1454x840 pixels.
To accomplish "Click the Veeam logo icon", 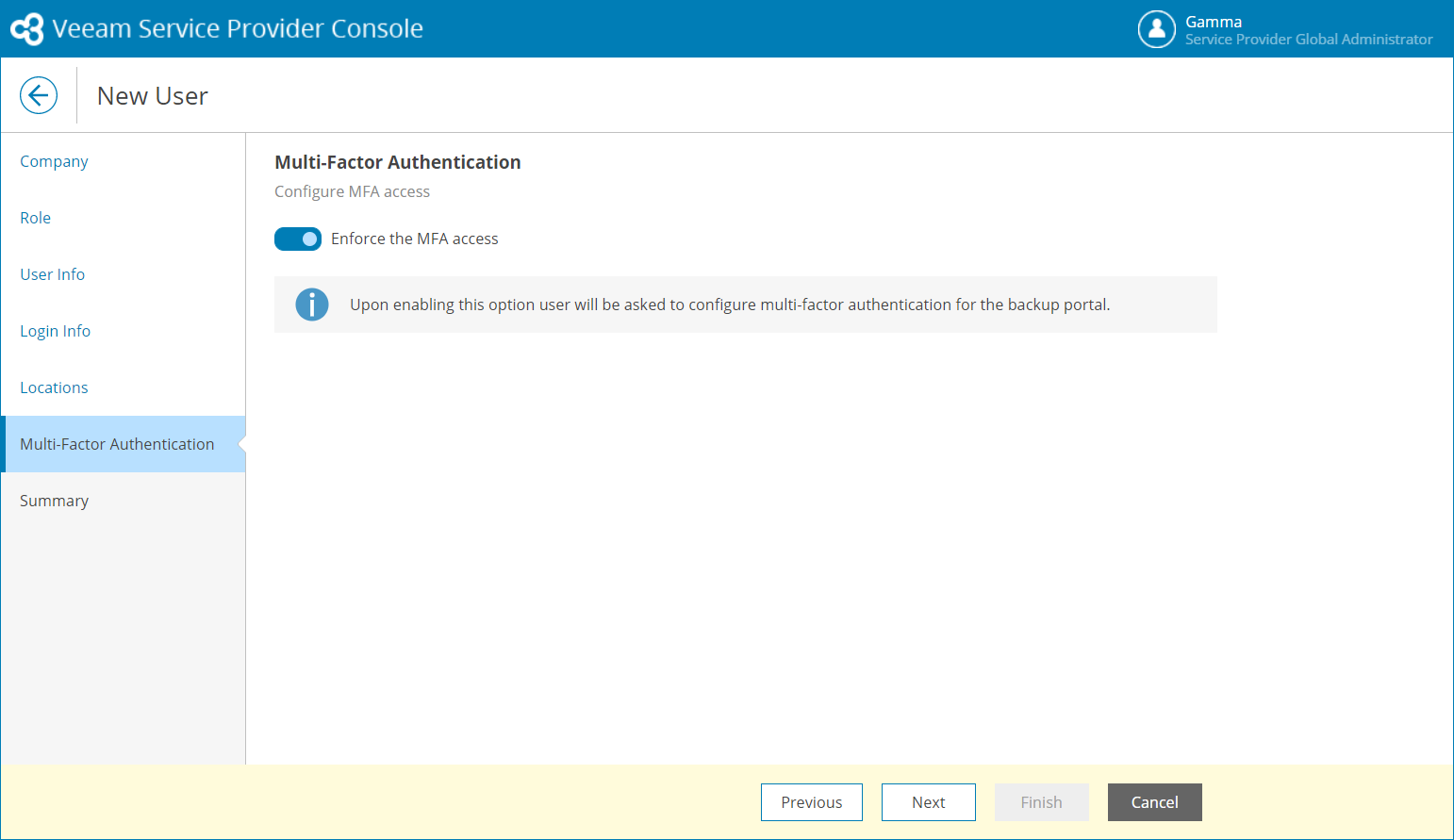I will [27, 29].
